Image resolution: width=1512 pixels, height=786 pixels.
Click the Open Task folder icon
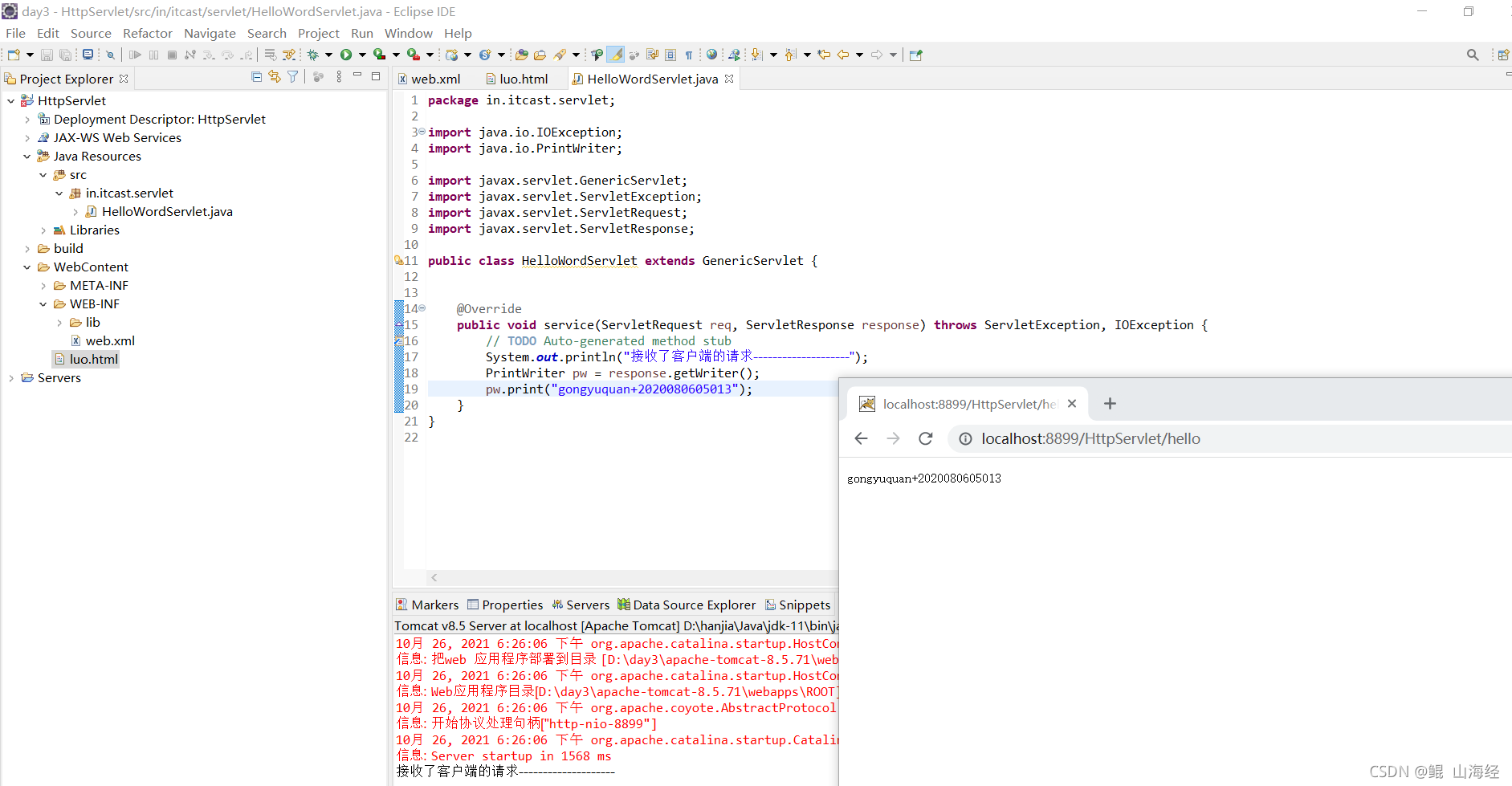[x=540, y=55]
